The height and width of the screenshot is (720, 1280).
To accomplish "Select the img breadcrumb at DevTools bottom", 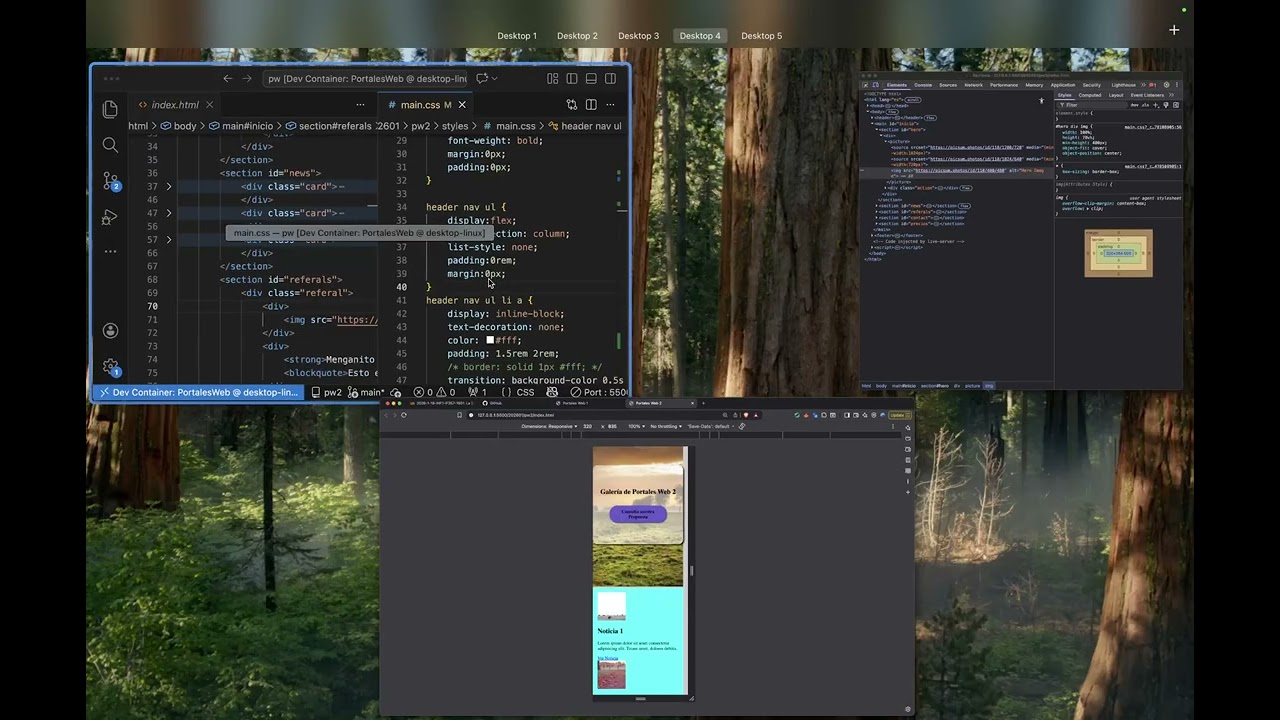I will pos(989,385).
